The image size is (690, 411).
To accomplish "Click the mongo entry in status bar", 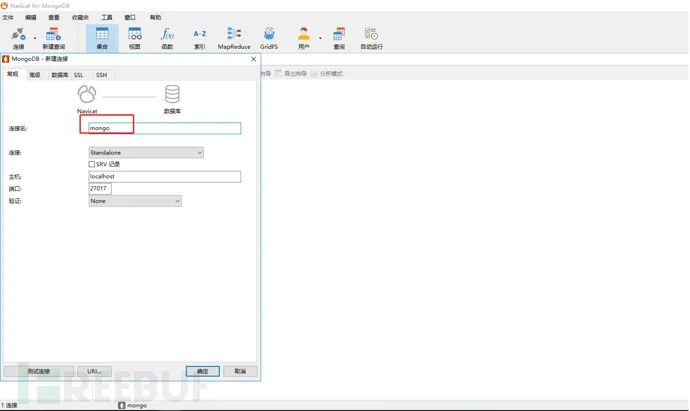I will click(132, 405).
